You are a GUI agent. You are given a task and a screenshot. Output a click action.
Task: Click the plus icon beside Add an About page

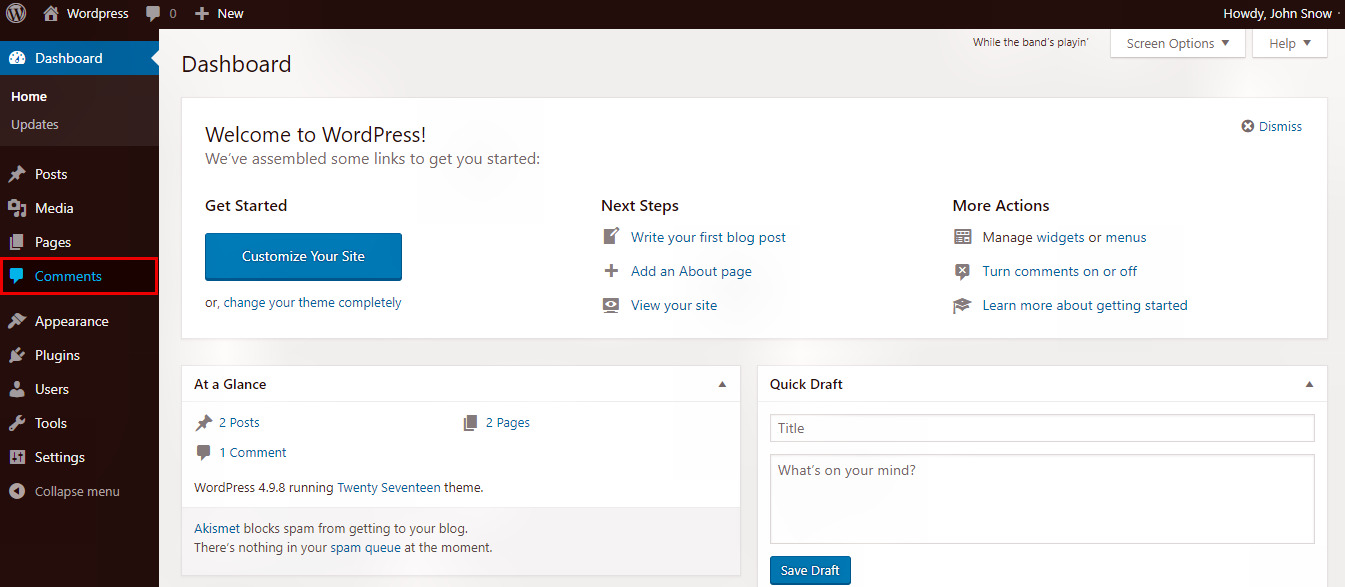(611, 271)
